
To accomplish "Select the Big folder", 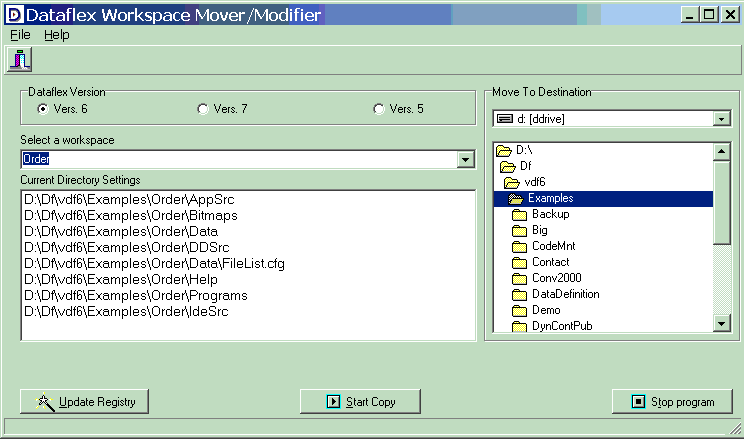I will pyautogui.click(x=539, y=230).
